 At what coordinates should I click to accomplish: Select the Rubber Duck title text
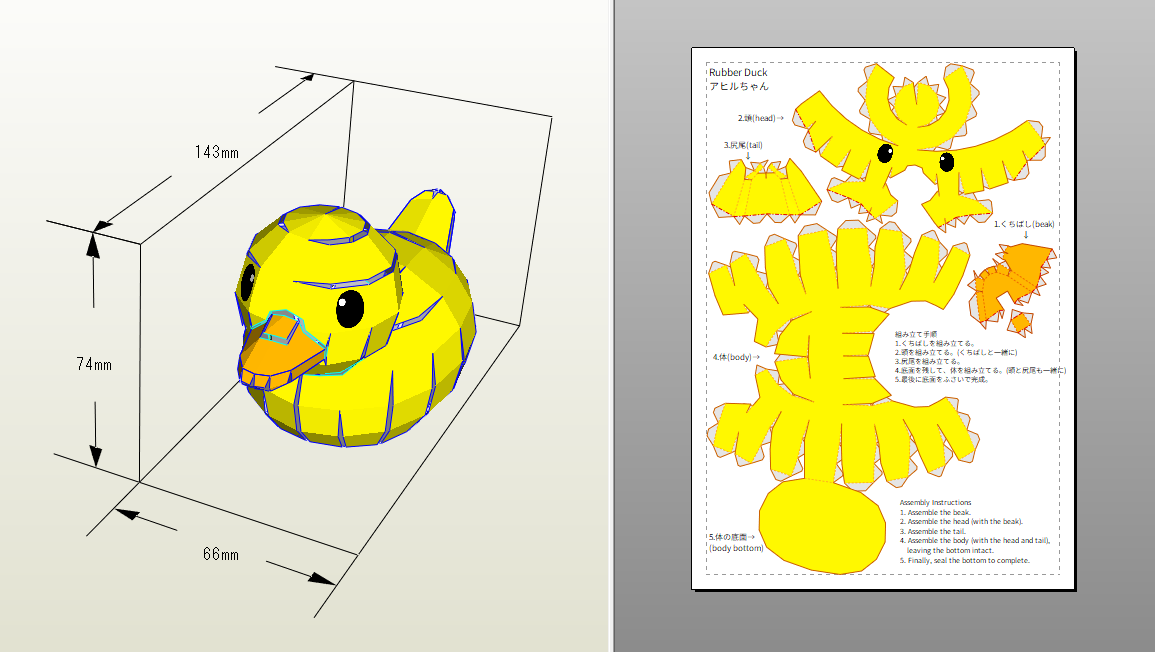738,72
